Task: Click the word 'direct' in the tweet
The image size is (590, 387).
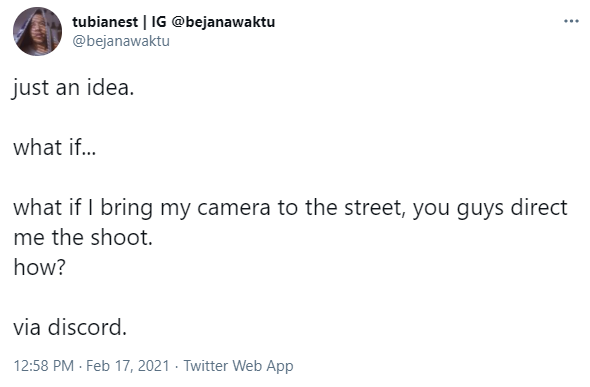Action: point(539,207)
